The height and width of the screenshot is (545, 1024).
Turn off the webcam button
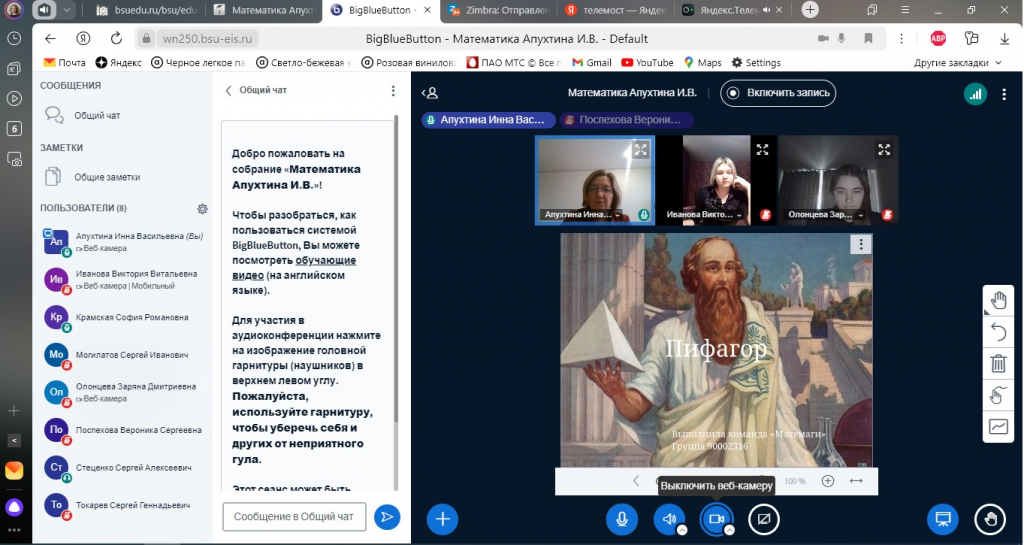[x=716, y=519]
